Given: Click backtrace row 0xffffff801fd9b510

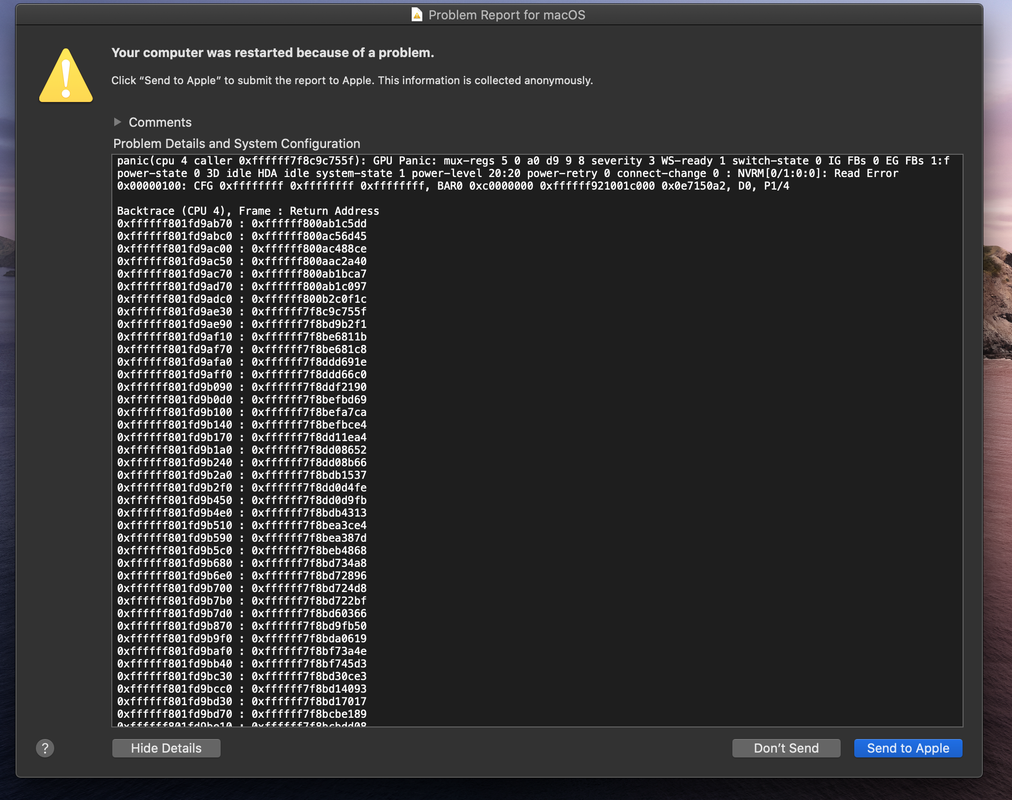Looking at the screenshot, I should pos(241,525).
